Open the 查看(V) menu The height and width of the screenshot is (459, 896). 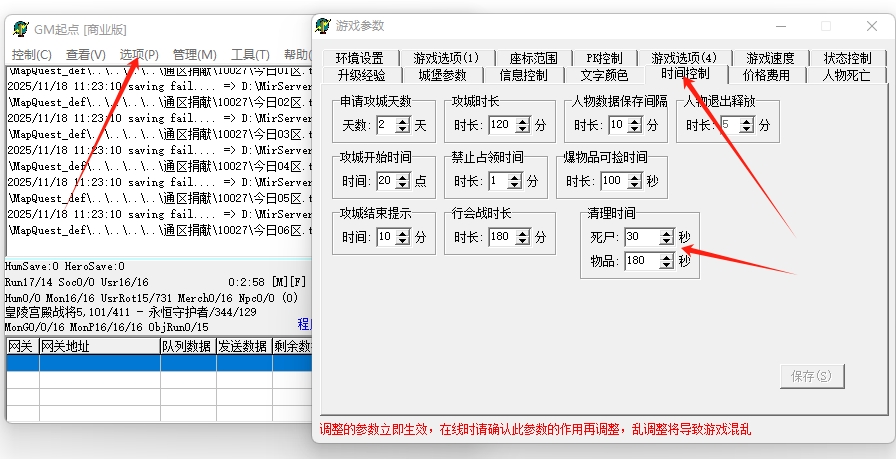86,55
